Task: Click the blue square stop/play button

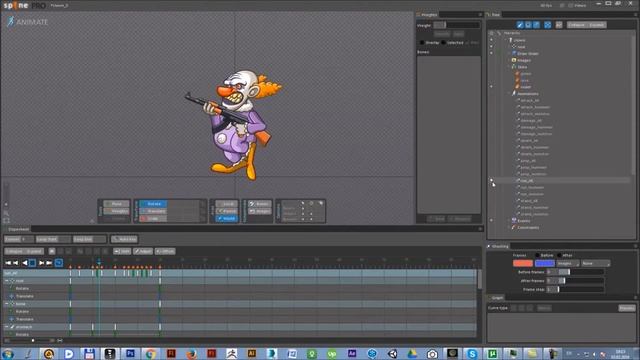Action: 32,263
